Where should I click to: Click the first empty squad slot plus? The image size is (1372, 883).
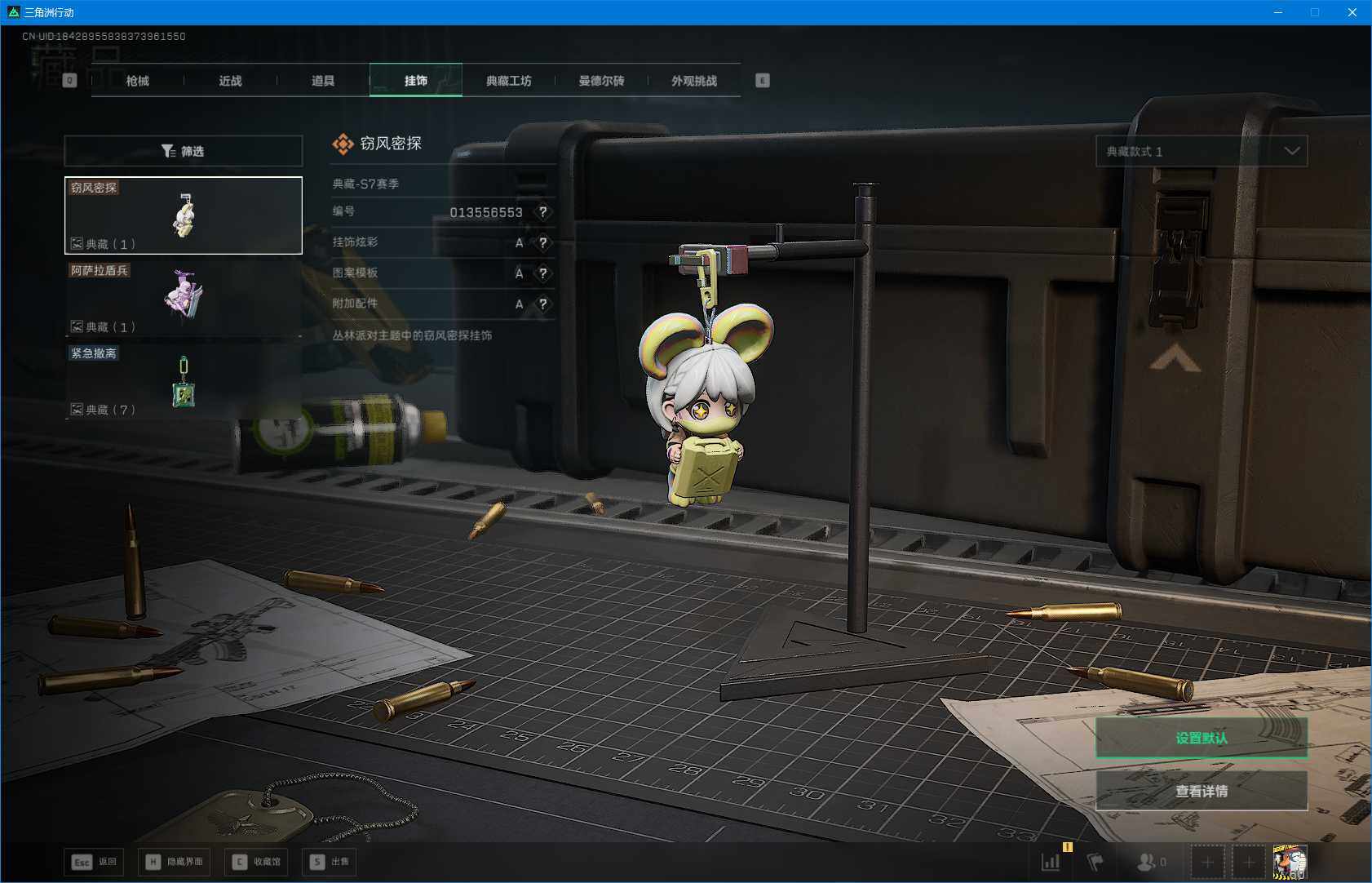[1207, 862]
